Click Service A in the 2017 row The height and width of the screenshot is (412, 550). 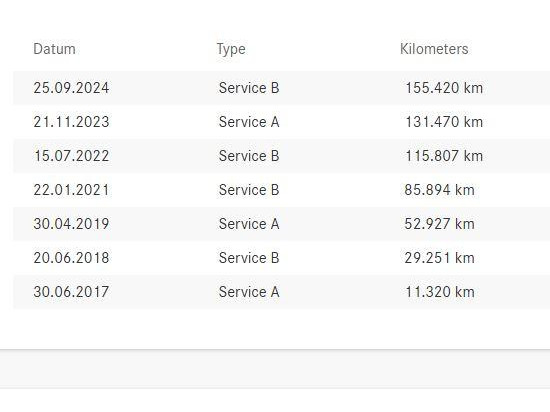(249, 292)
